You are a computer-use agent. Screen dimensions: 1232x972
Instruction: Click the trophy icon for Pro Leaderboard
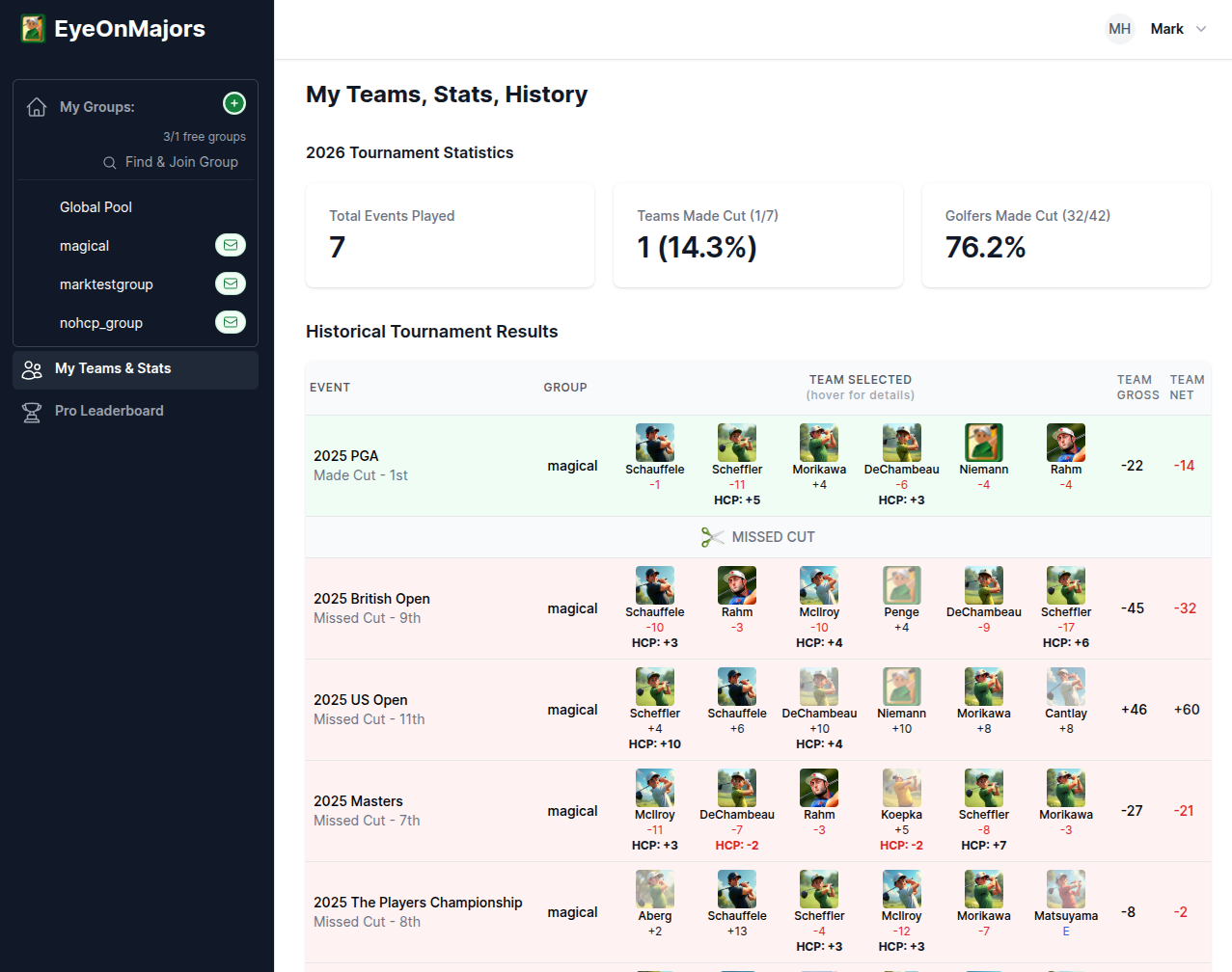click(x=32, y=412)
